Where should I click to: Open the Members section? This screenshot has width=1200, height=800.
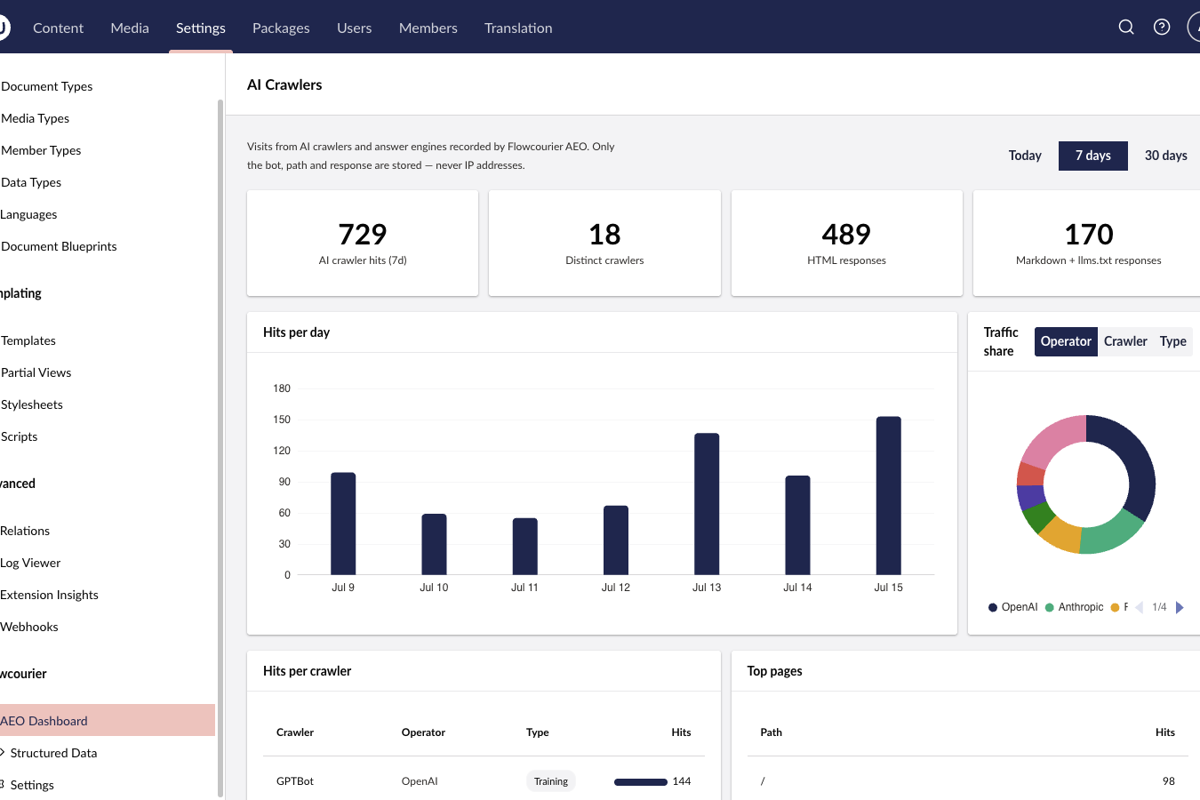428,28
